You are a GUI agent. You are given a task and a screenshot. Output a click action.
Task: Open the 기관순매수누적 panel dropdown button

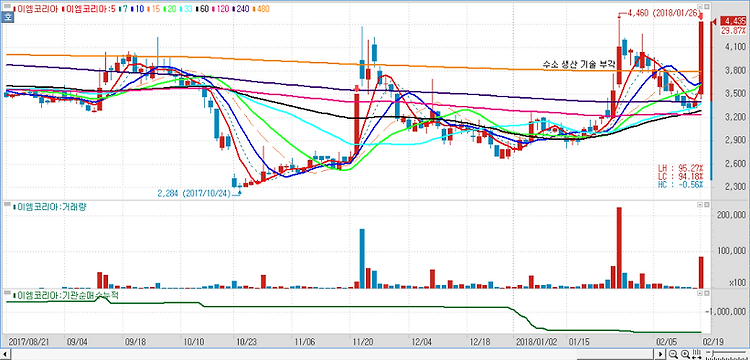(x=700, y=294)
